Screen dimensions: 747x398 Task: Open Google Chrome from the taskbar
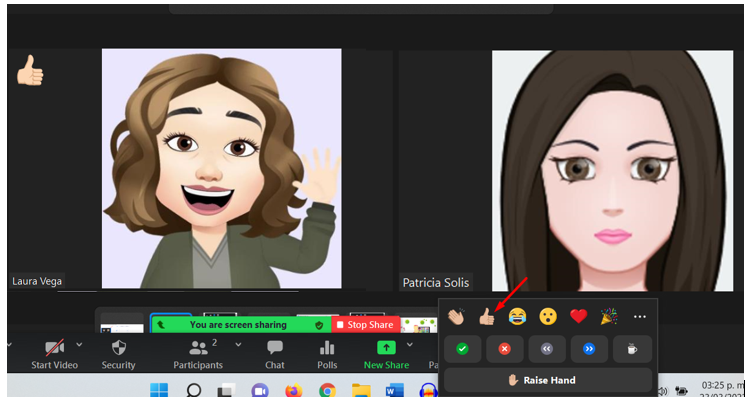(327, 390)
